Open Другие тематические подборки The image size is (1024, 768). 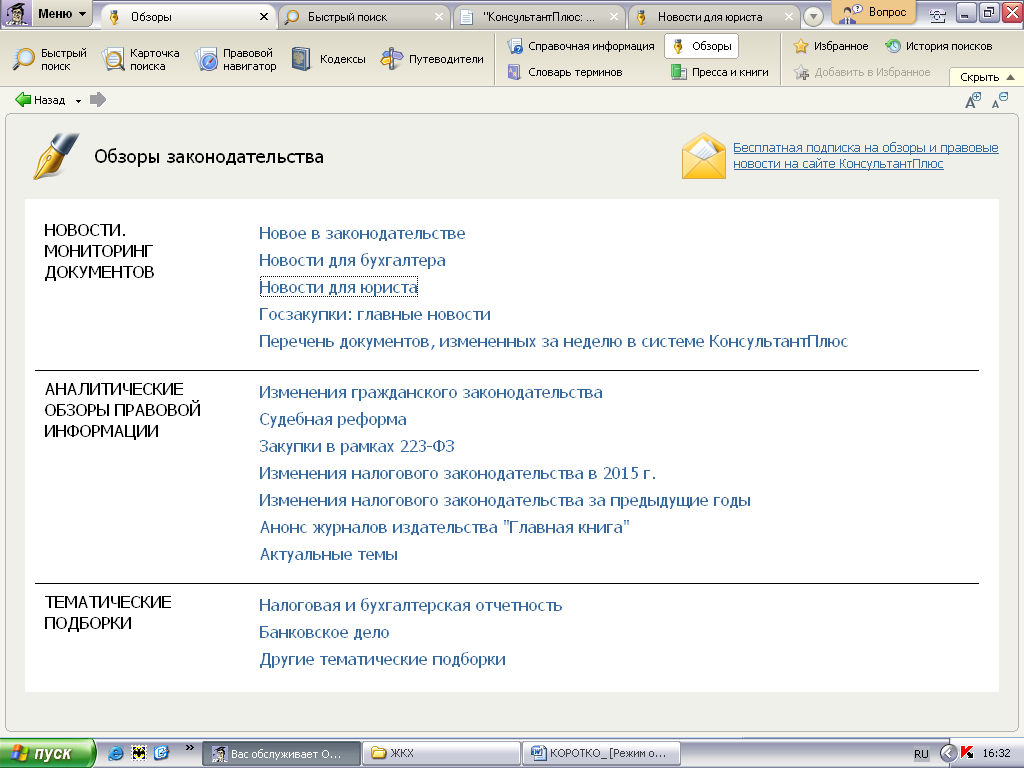click(x=382, y=660)
